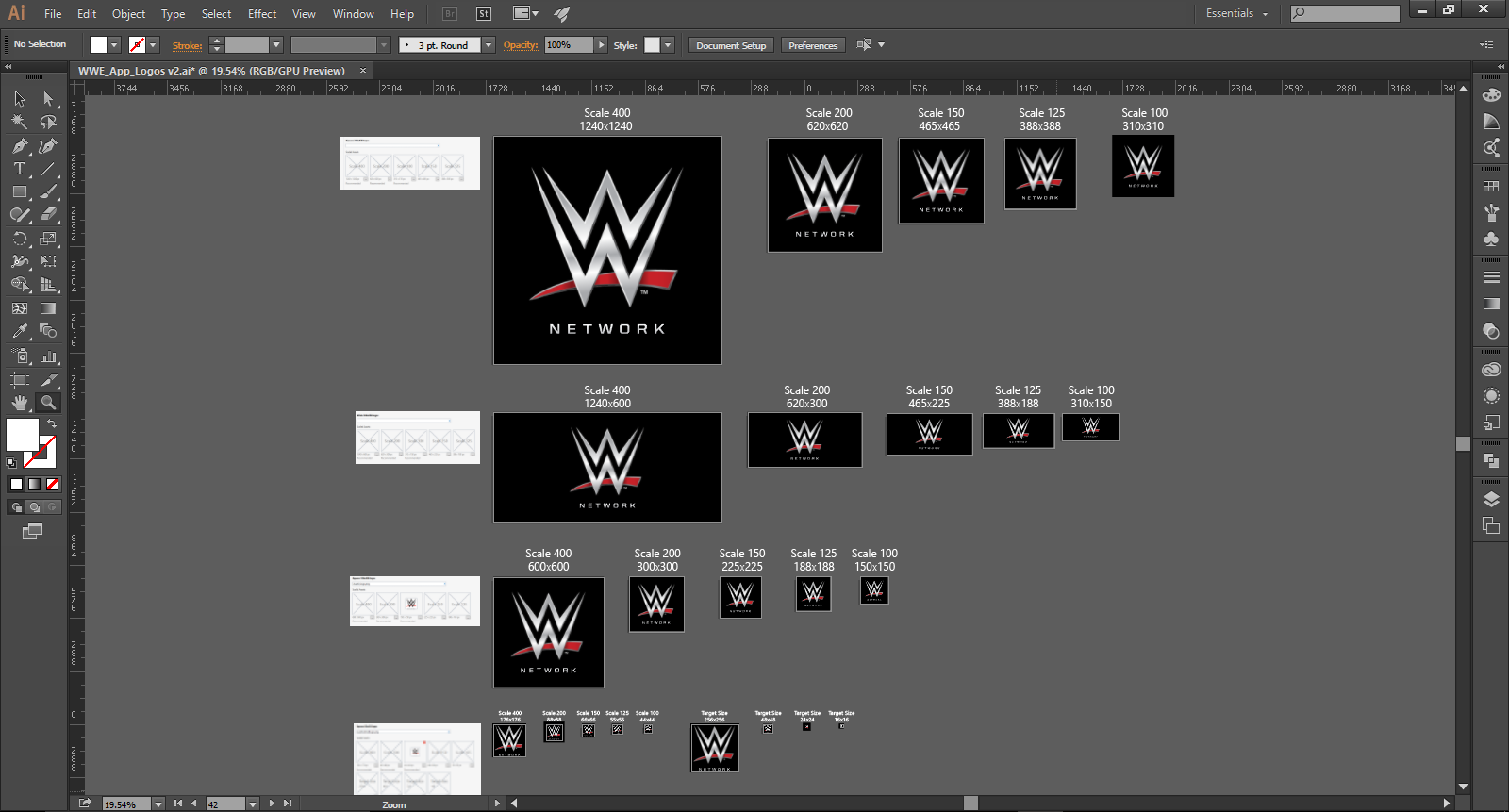Open the Stroke panel
Image resolution: width=1509 pixels, height=812 pixels.
point(1491,277)
